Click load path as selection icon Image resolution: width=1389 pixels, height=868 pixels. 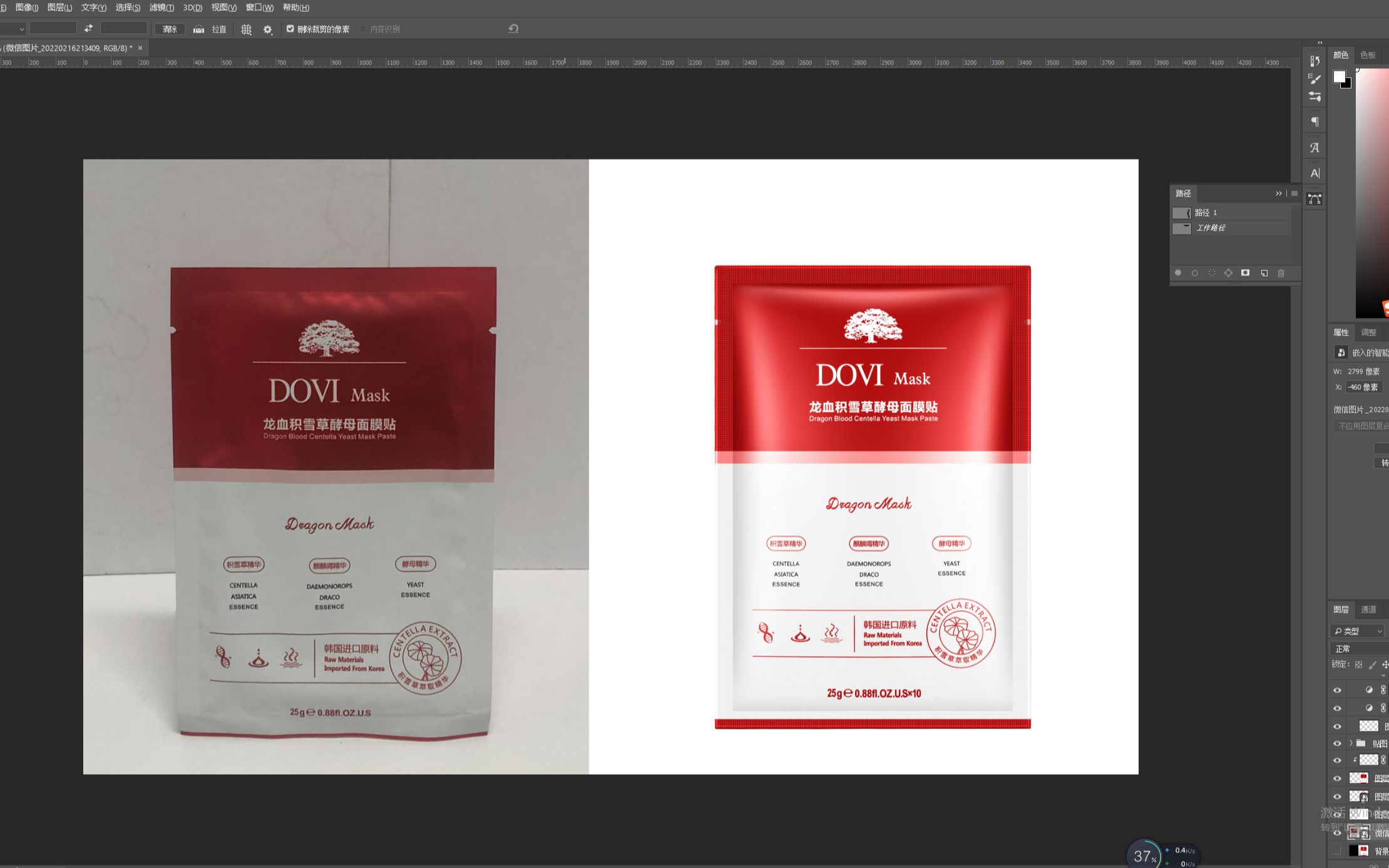1212,273
